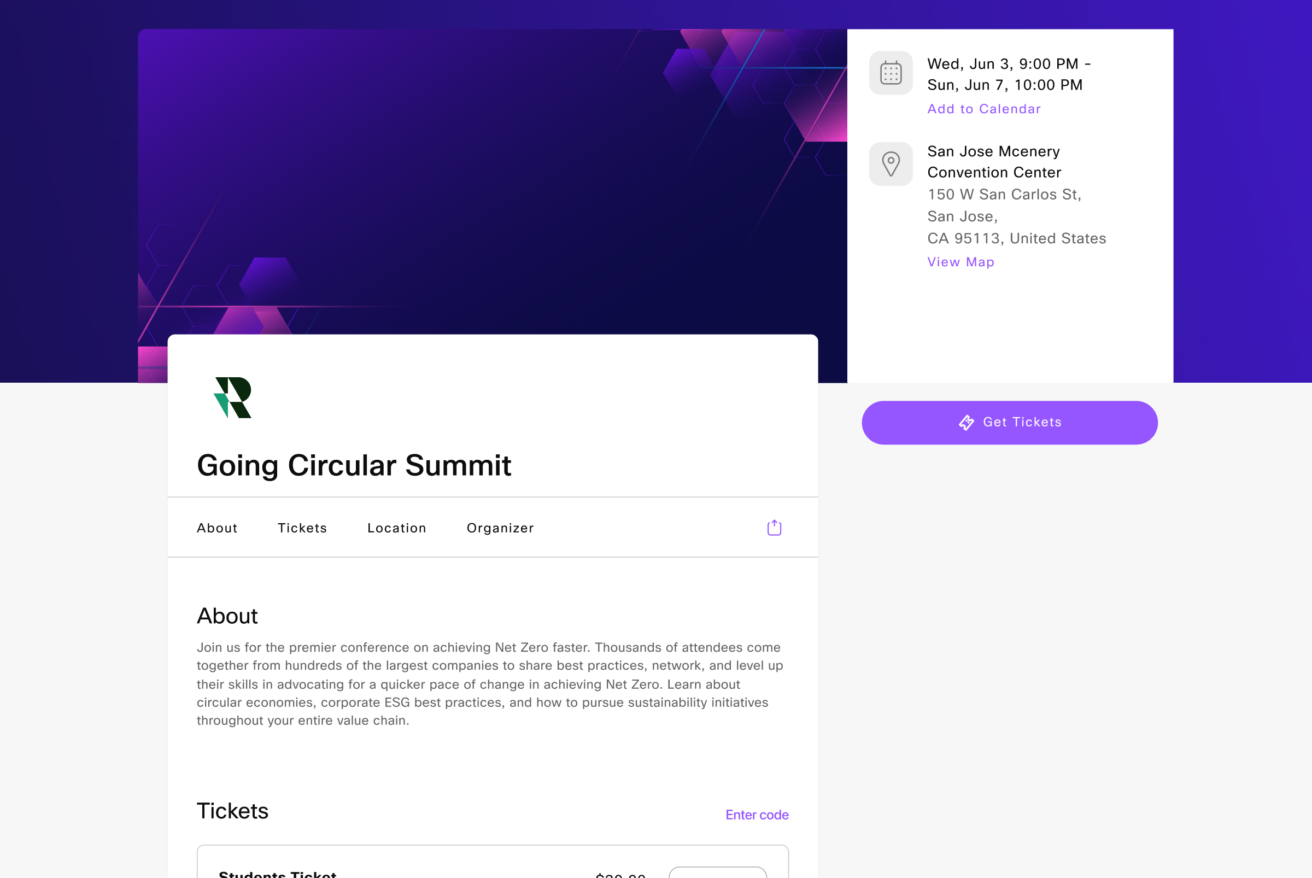
Task: Click the ticket icon inside Get Tickets button
Action: coord(966,423)
